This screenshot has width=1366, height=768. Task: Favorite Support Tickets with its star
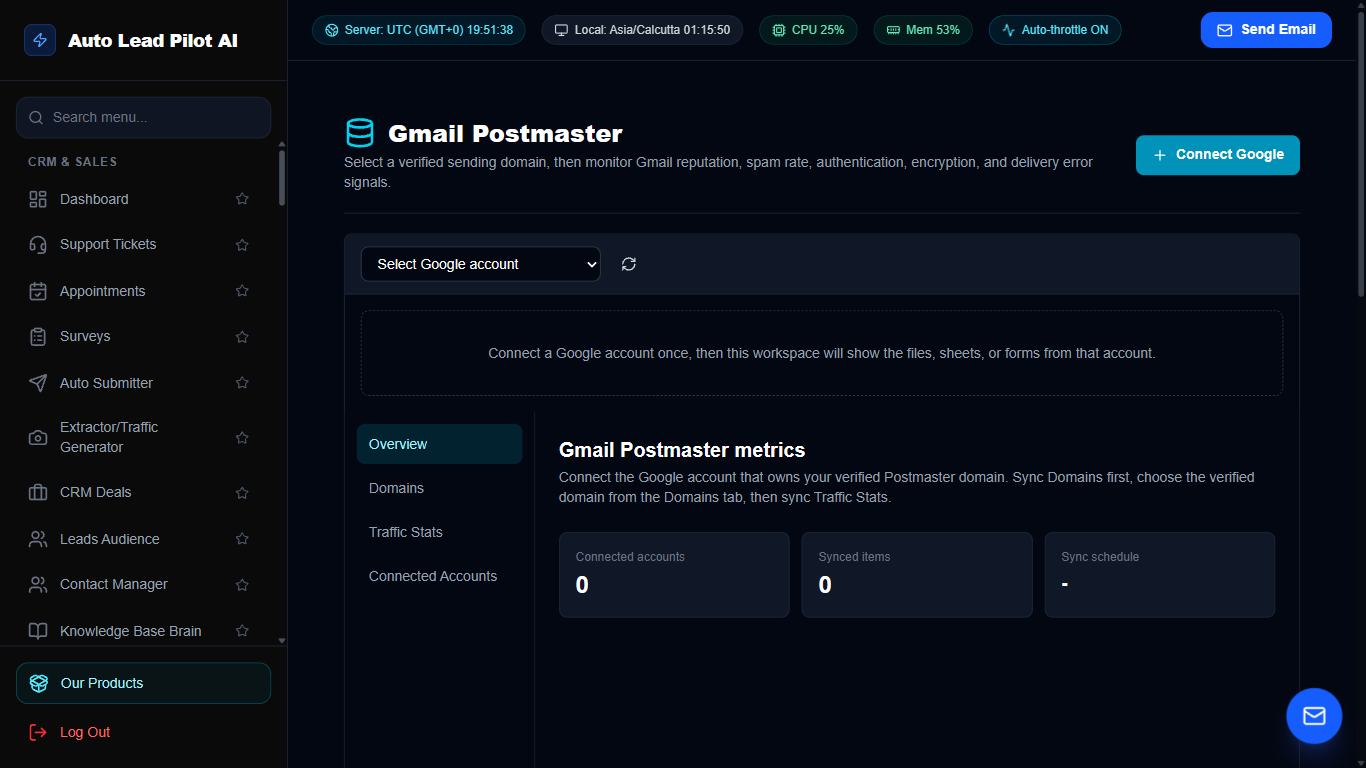(242, 245)
